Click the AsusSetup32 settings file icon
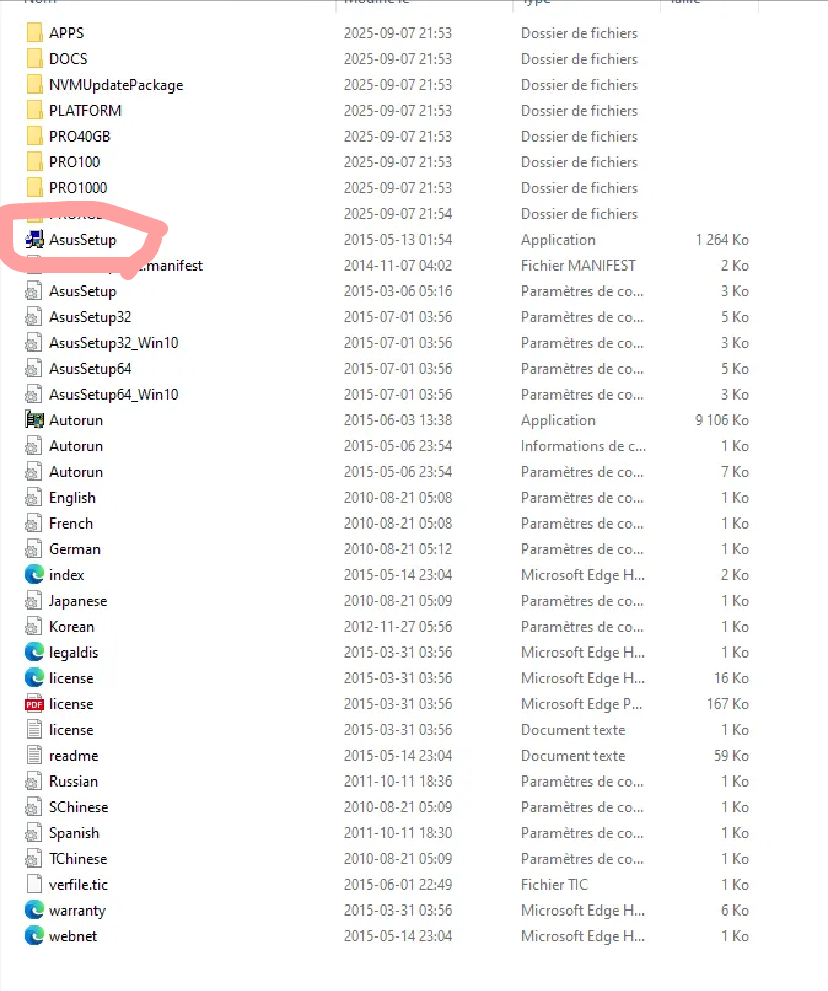The image size is (828, 991). click(35, 317)
